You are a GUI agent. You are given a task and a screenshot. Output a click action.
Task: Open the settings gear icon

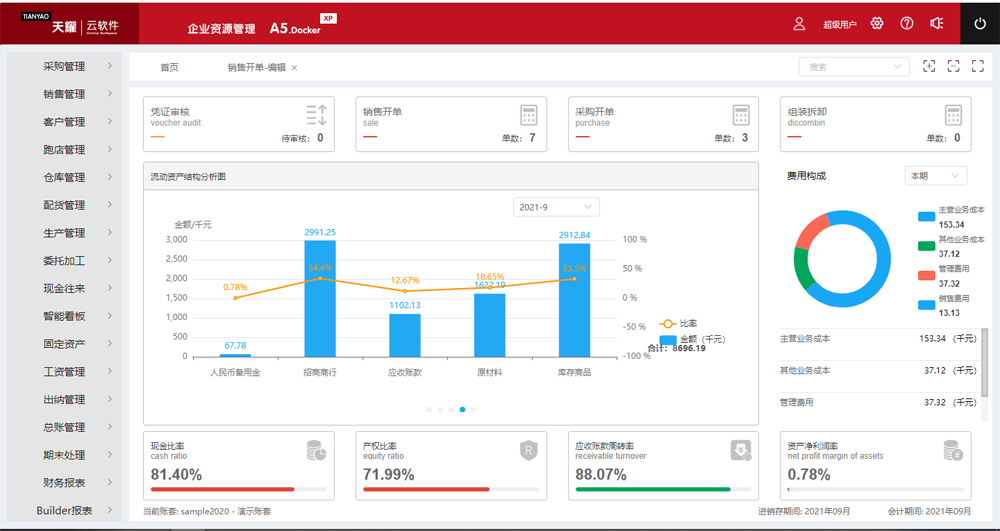877,24
